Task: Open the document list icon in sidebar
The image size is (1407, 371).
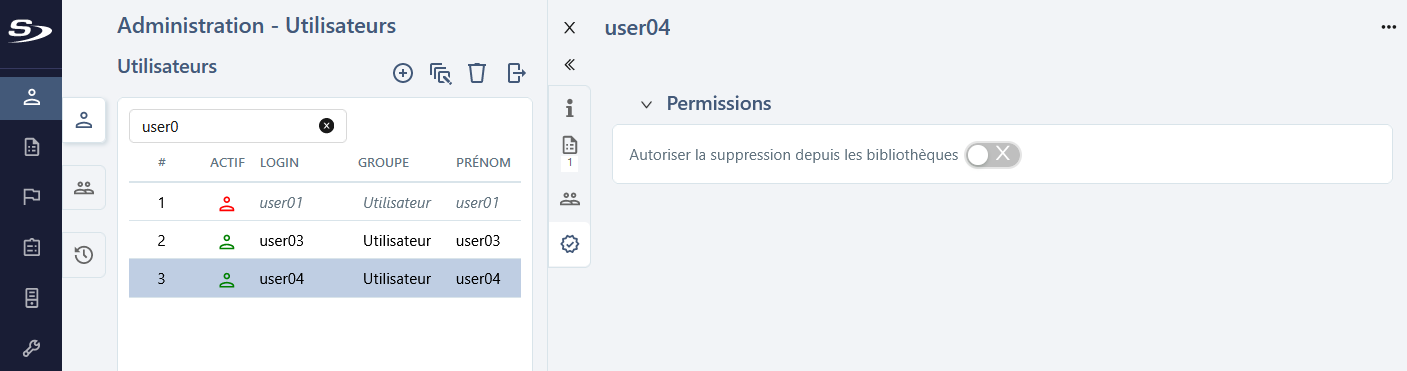Action: [31, 147]
